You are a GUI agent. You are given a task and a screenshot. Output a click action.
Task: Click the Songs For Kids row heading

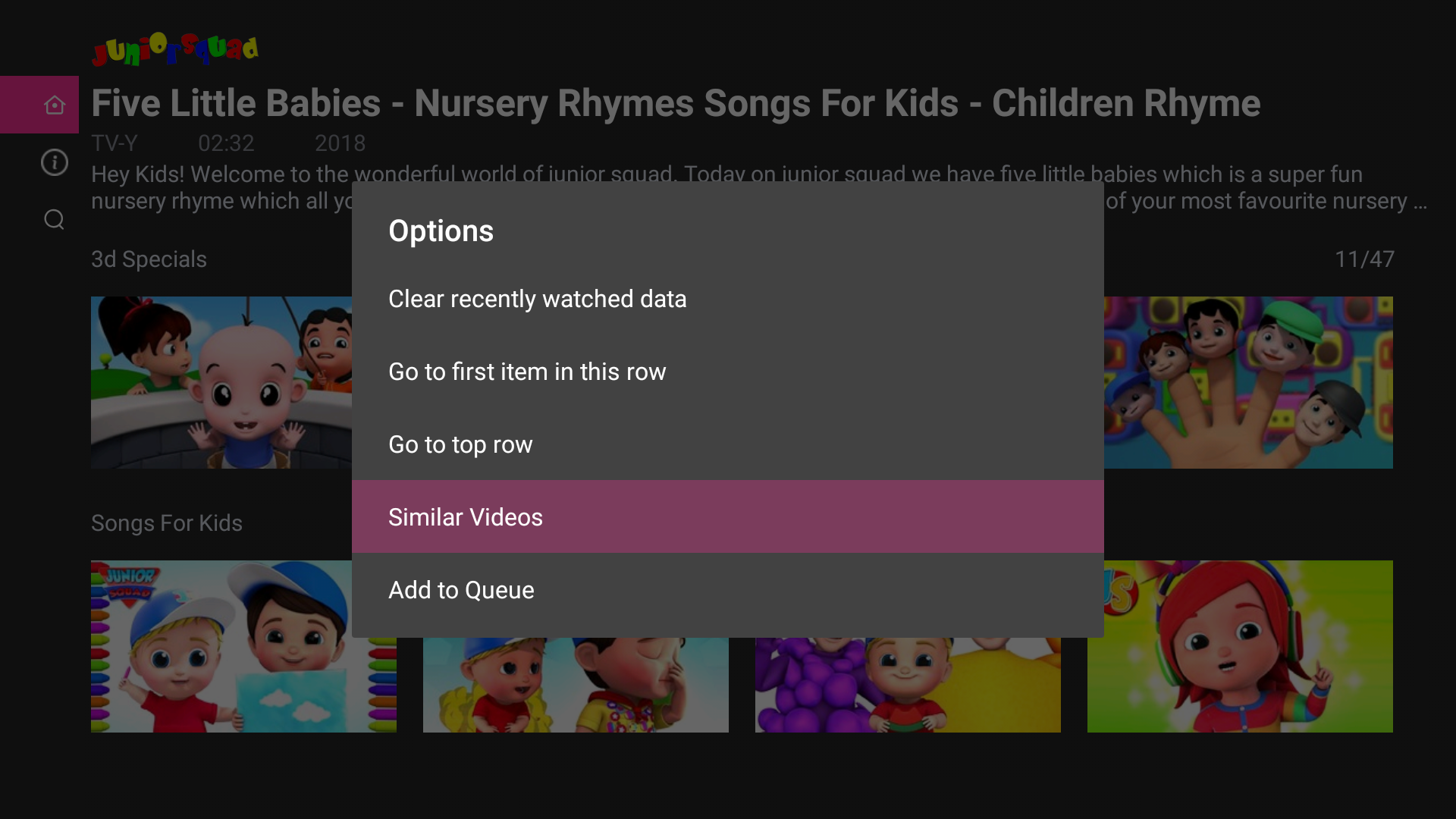point(167,523)
